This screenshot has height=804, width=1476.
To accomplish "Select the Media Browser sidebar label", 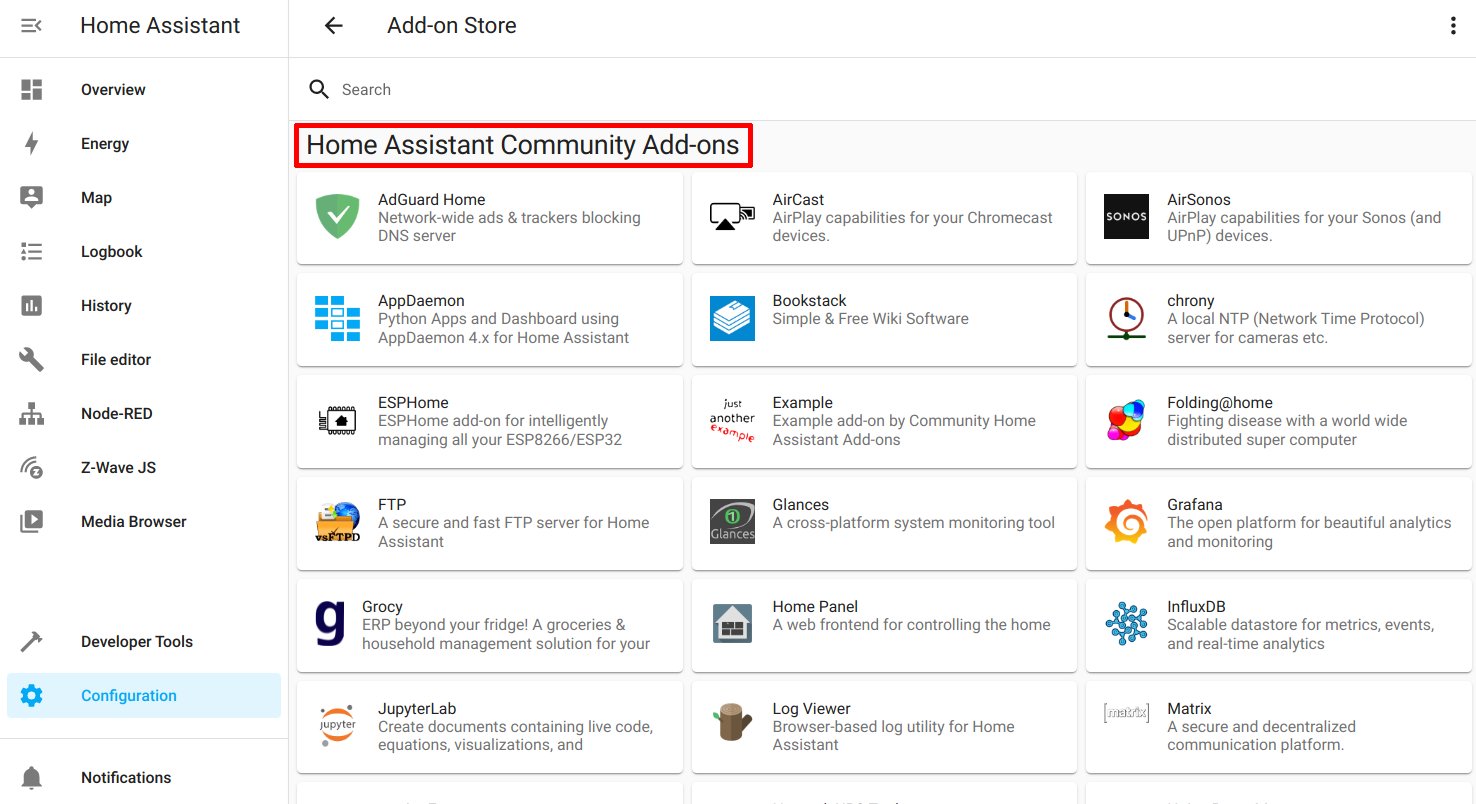I will click(x=134, y=522).
